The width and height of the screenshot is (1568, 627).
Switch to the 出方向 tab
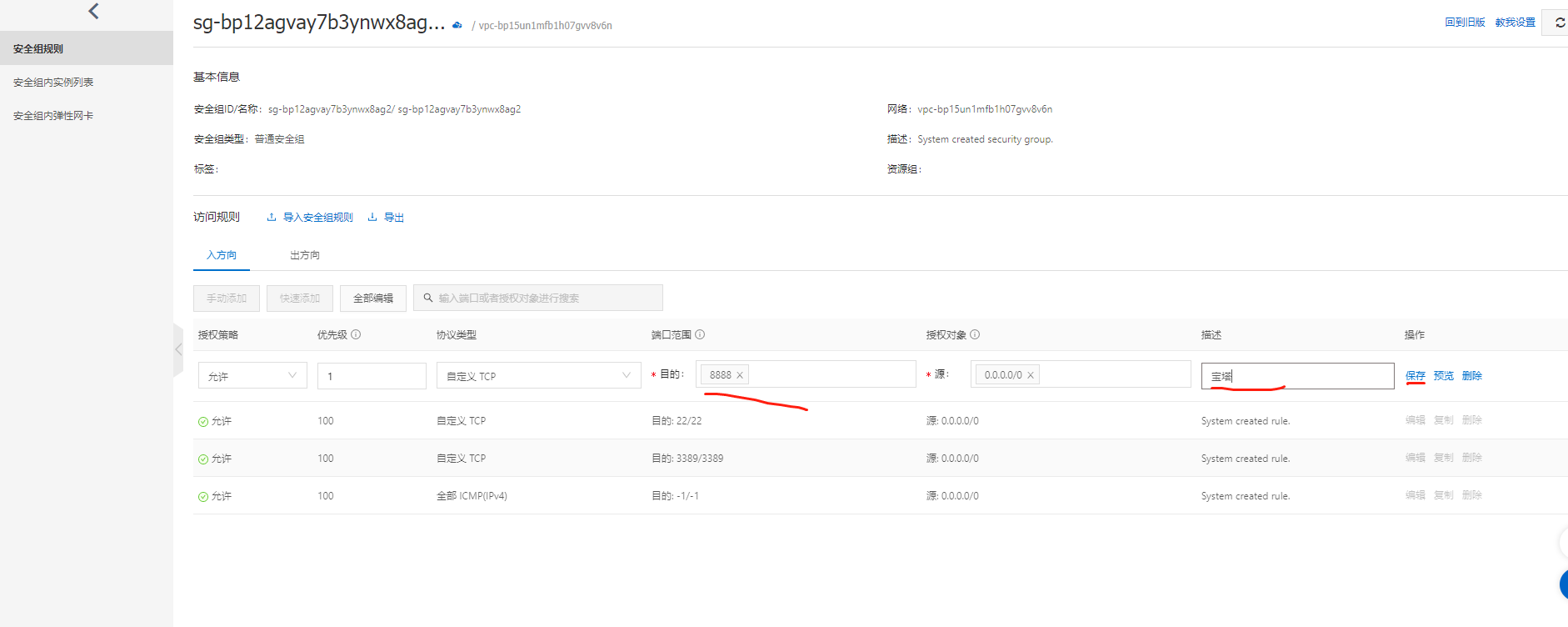[305, 255]
